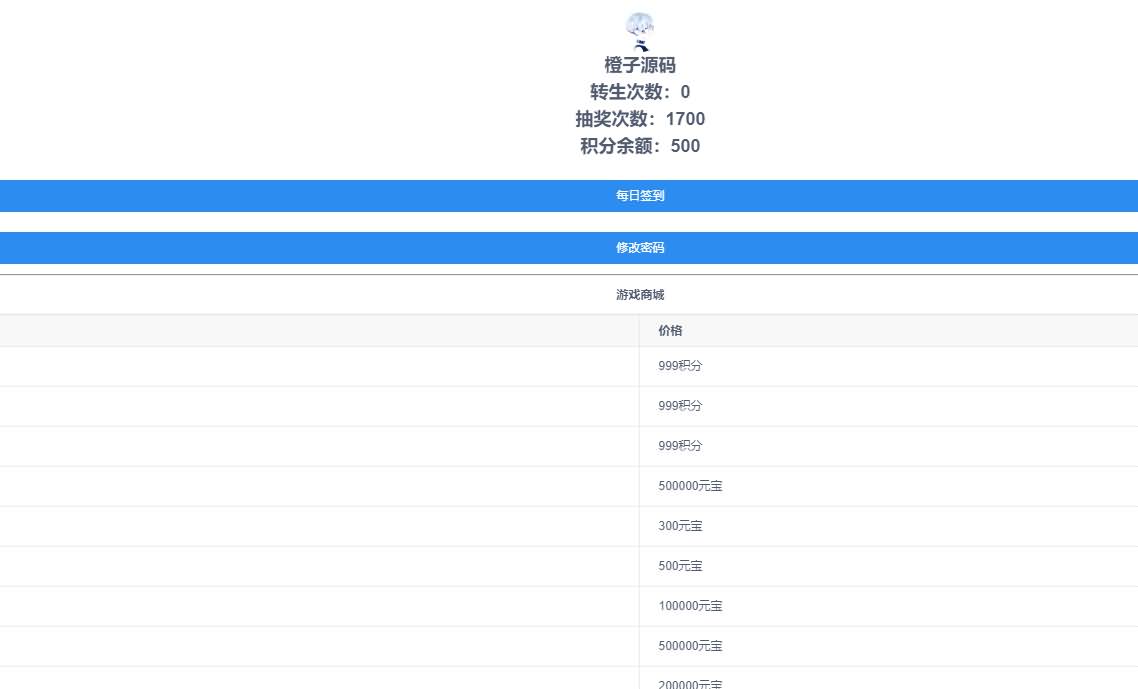Select the 游戏商城 section heading
1138x689 pixels.
(640, 295)
